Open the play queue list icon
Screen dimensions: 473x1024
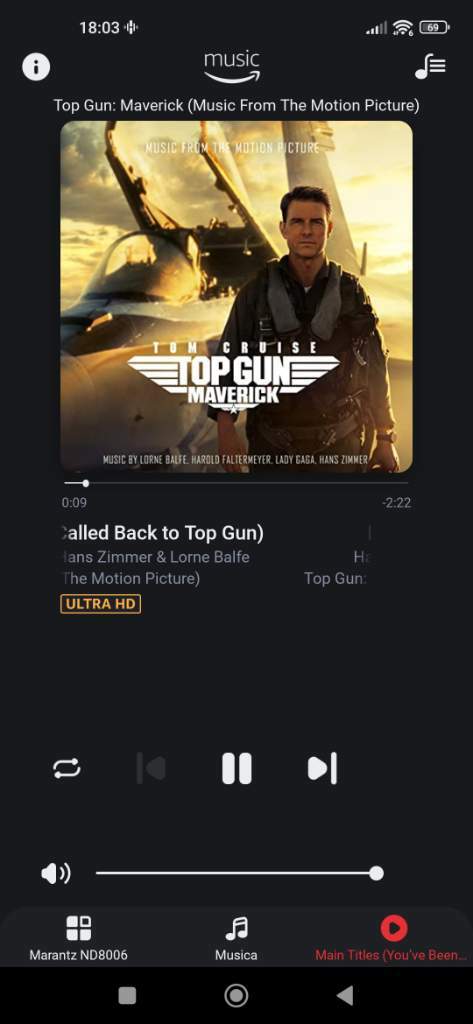point(431,67)
